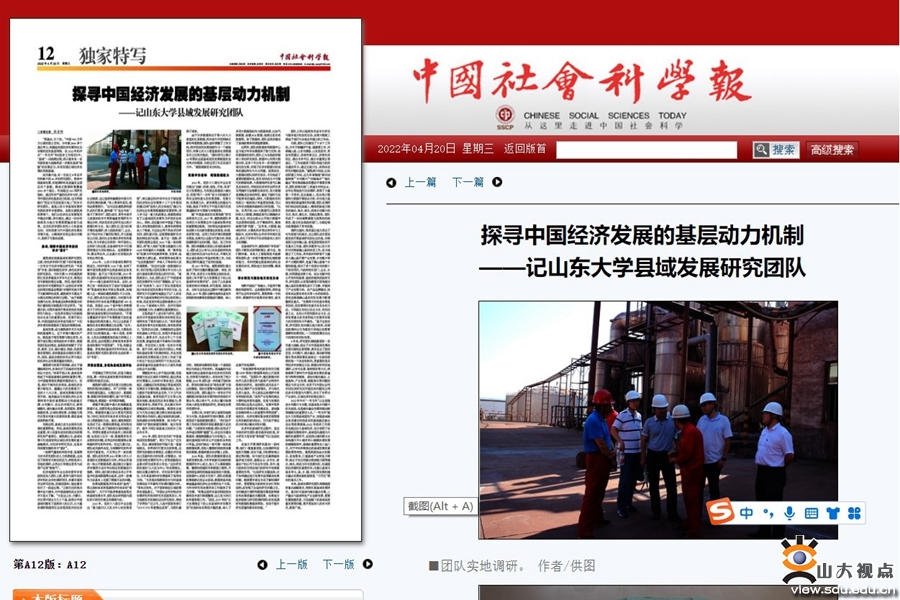
Task: Click the subtitle 记山东大学县域发展研究团队 in the article
Action: coord(666,268)
